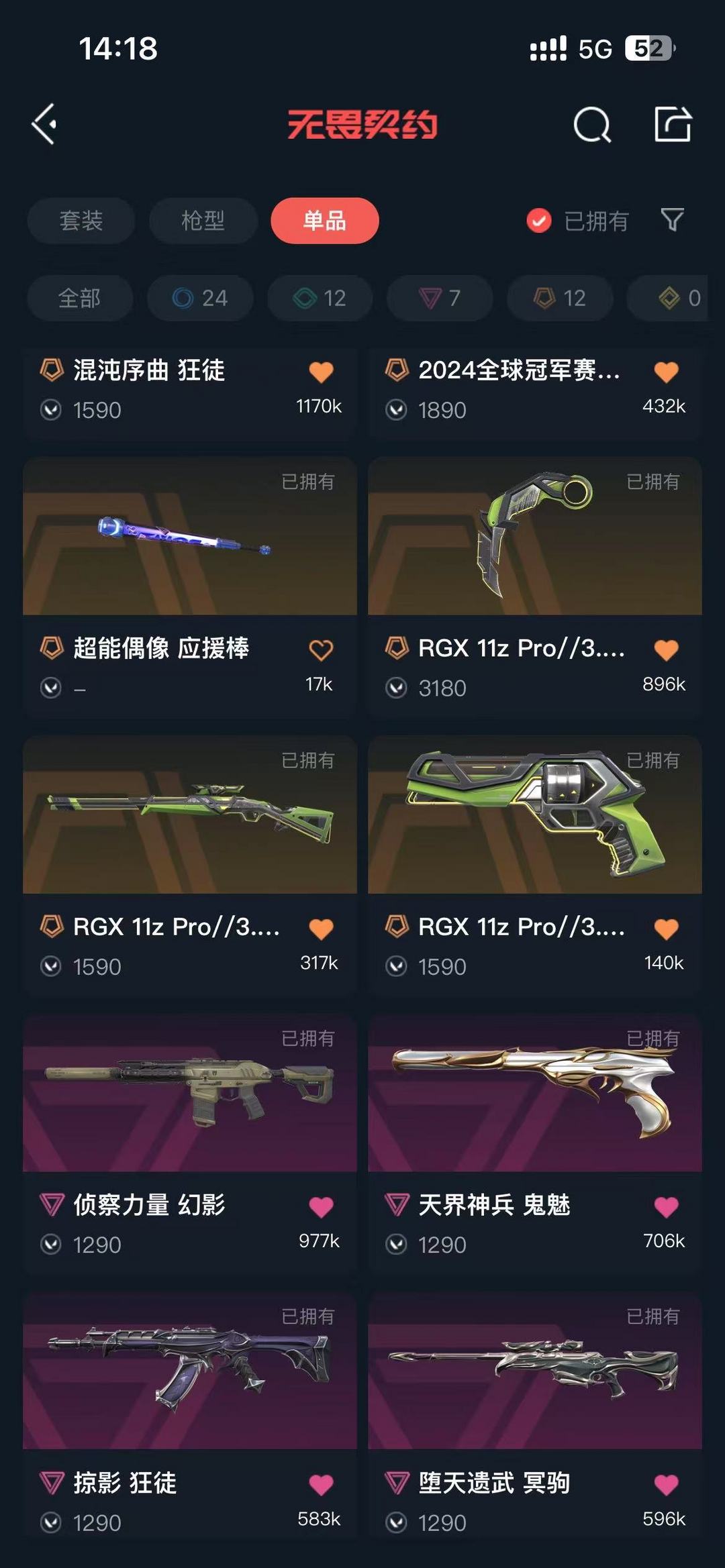The width and height of the screenshot is (725, 1568).
Task: Filter by pink triangle tier 7
Action: coord(440,298)
